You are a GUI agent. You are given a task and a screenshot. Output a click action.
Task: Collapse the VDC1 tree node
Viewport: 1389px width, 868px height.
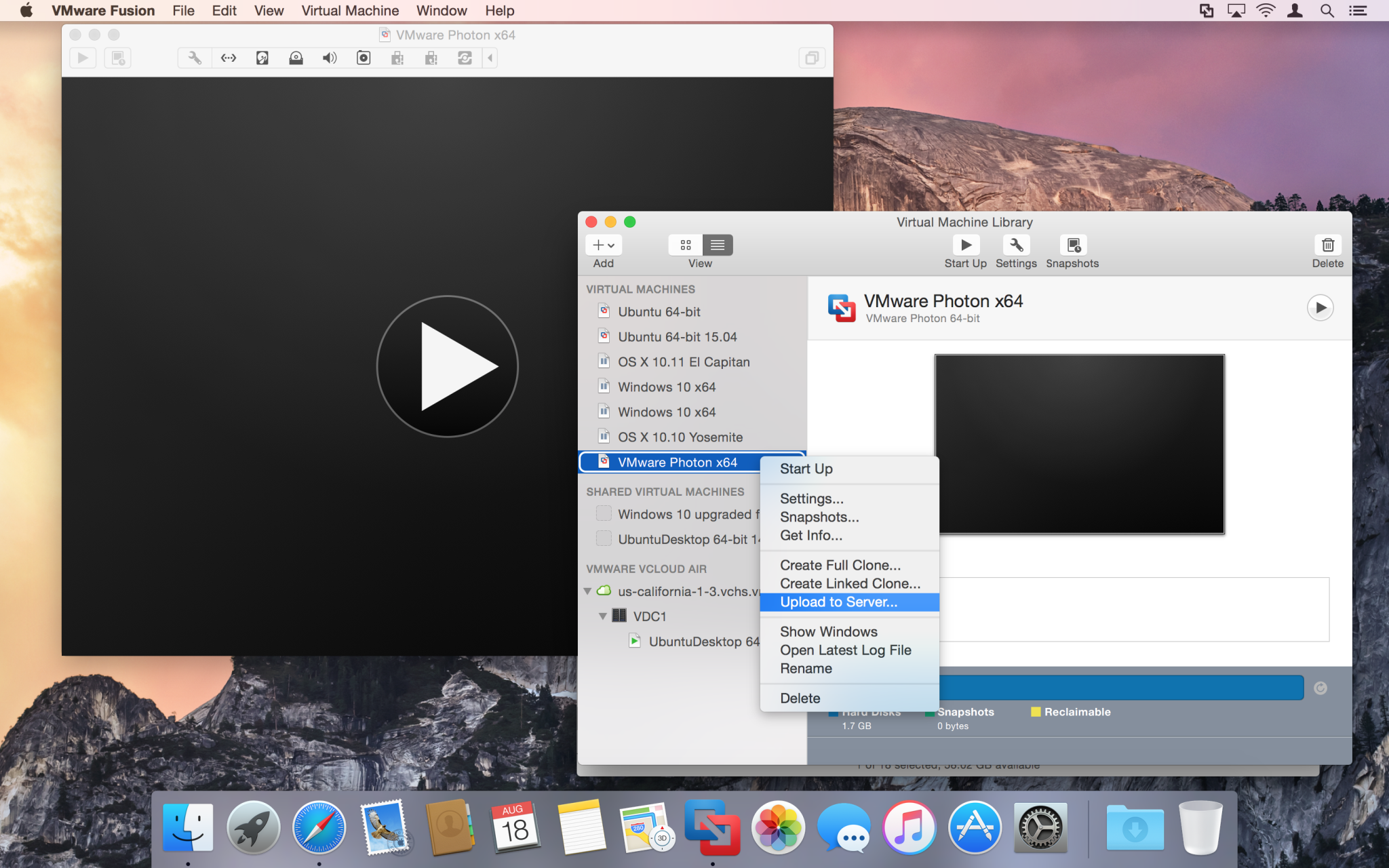pyautogui.click(x=602, y=616)
